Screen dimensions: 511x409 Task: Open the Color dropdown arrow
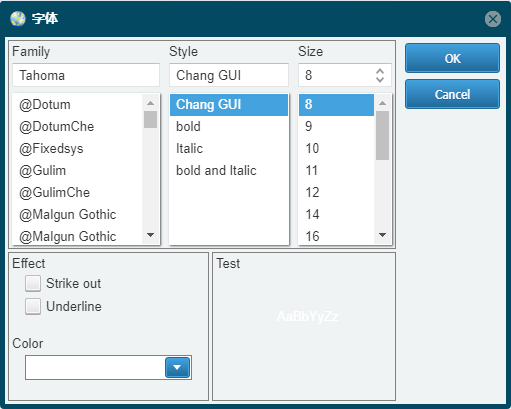click(177, 367)
